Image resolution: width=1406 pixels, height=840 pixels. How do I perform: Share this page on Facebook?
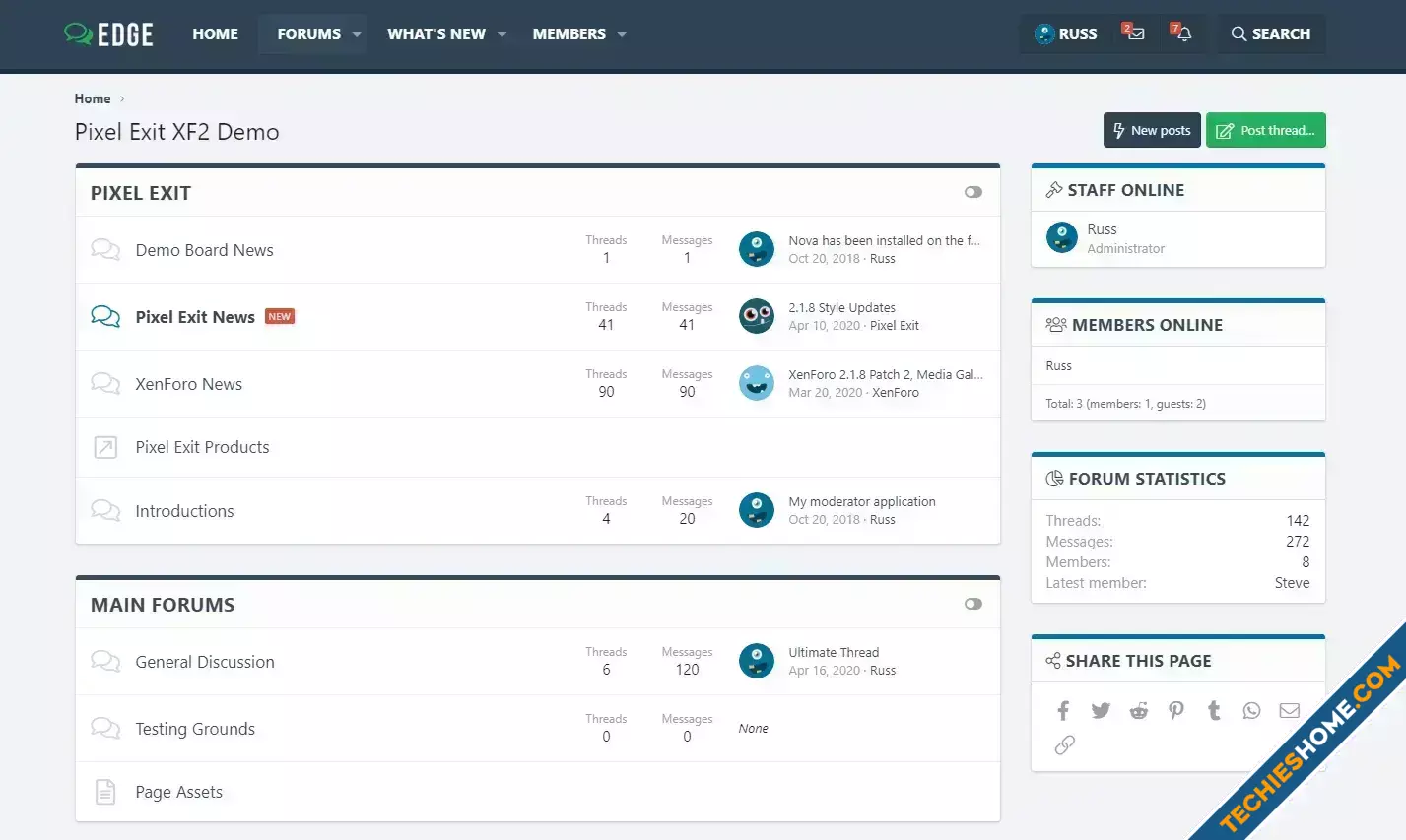pos(1063,710)
